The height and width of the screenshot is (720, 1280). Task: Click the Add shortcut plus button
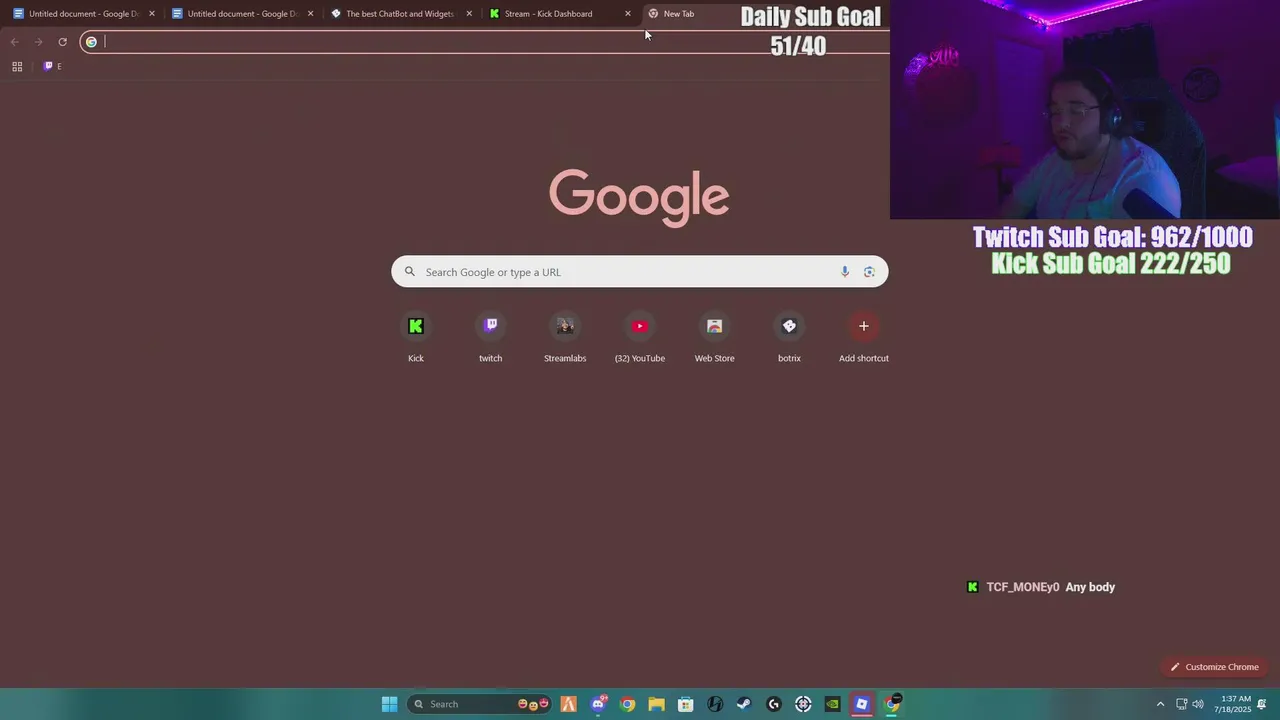(x=864, y=326)
